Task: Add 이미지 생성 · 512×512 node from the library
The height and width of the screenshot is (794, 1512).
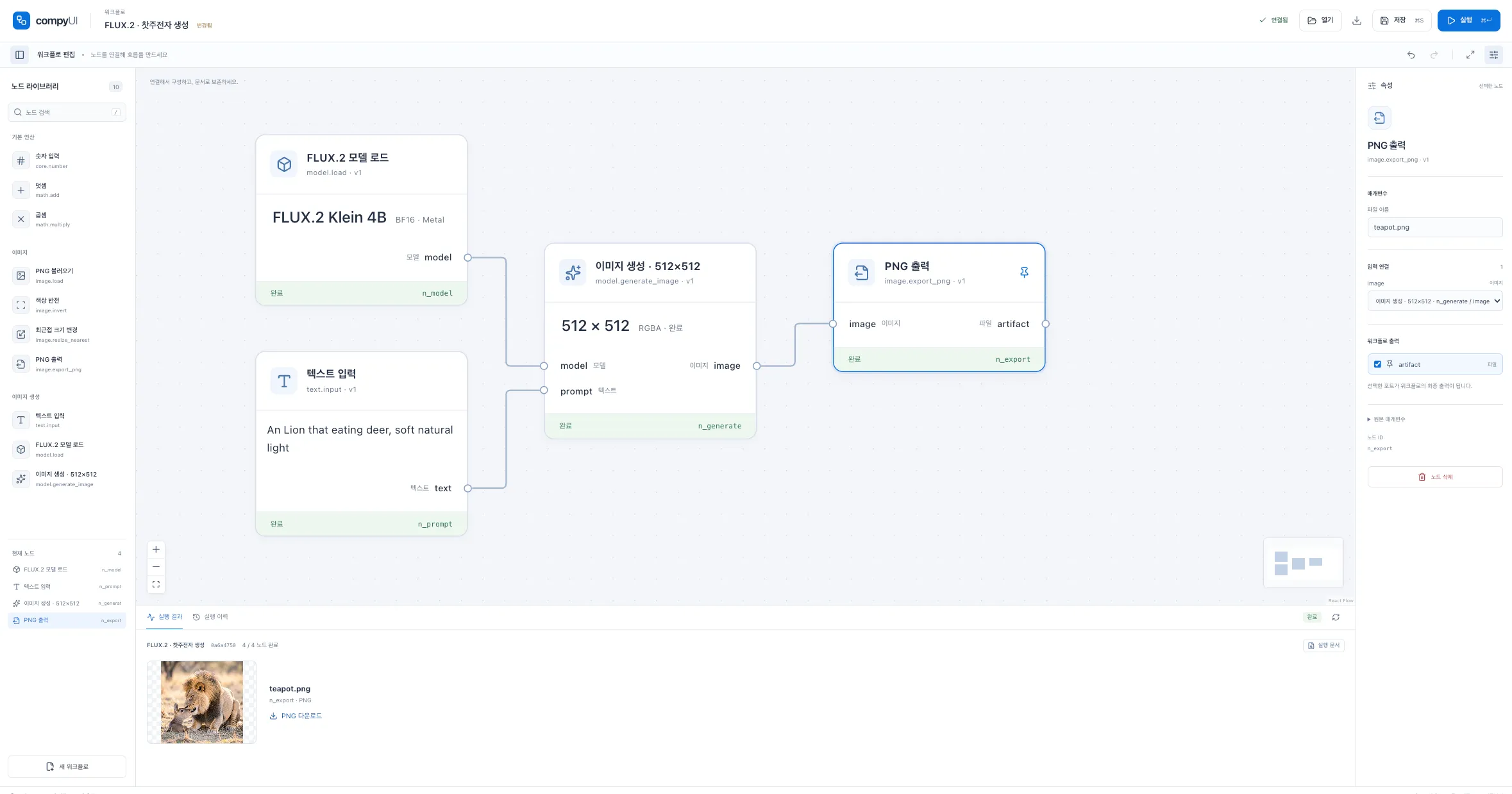Action: pos(67,478)
